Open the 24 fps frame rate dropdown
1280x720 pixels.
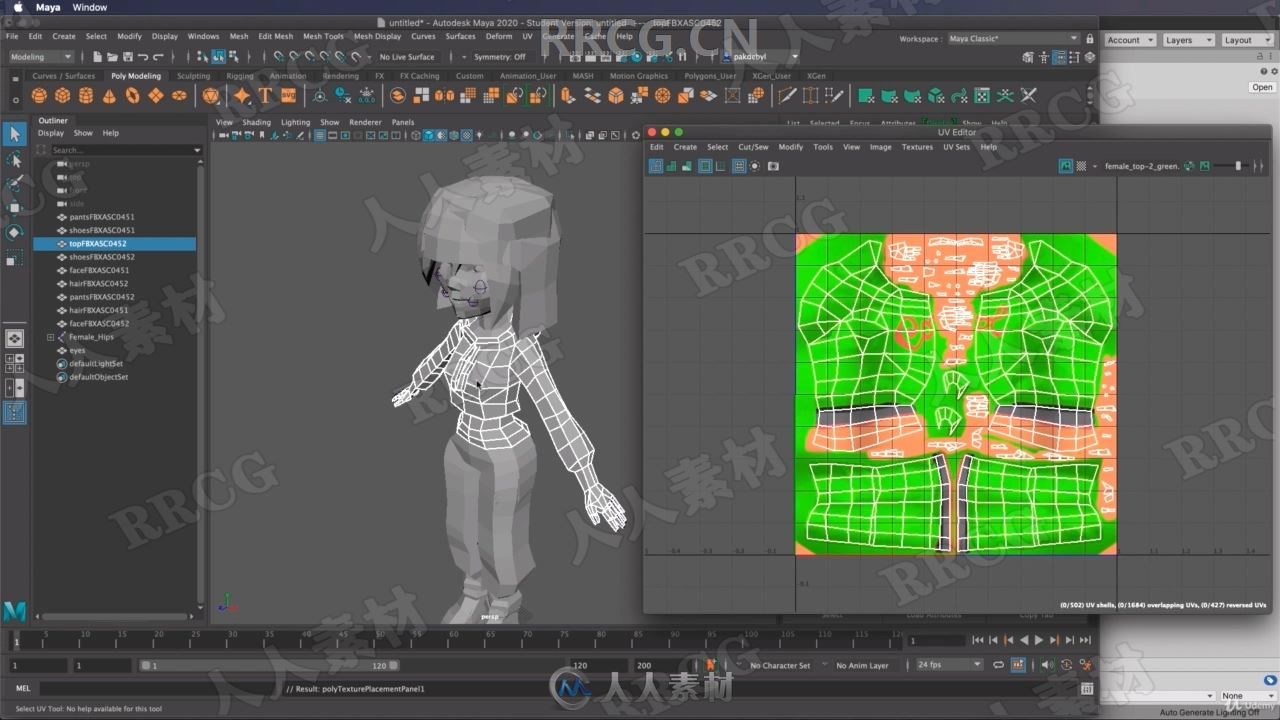[x=949, y=665]
